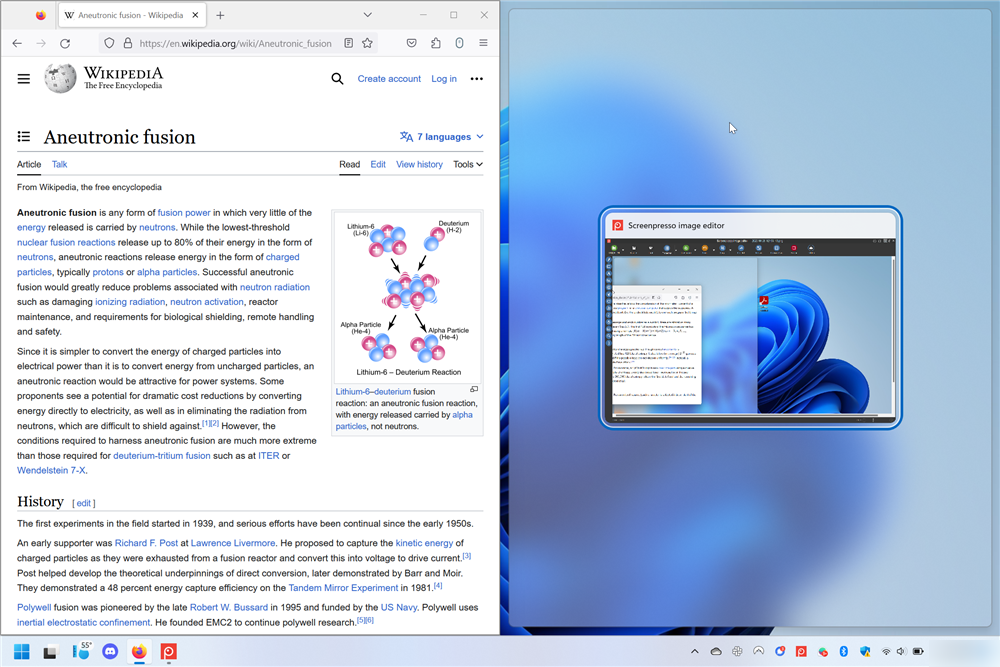Viewport: 1000px width, 667px height.
Task: Reload the current page
Action: pyautogui.click(x=65, y=43)
